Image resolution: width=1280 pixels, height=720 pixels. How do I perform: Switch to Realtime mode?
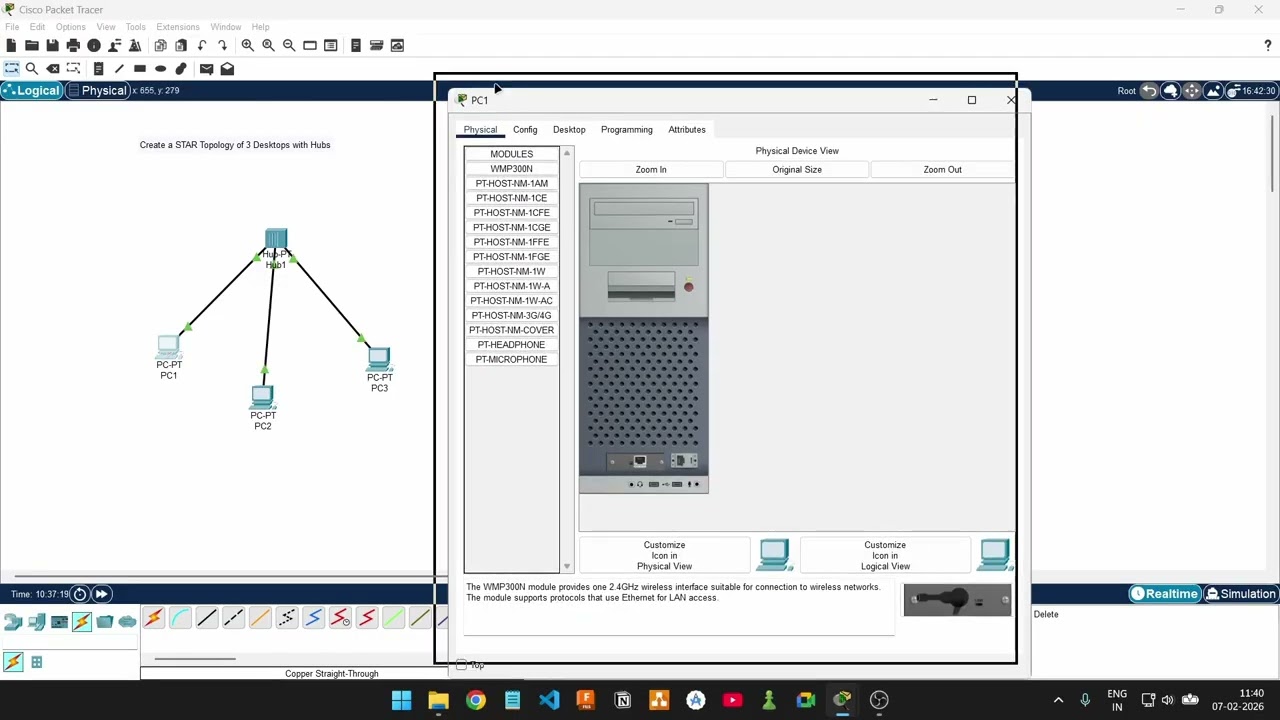[x=1164, y=594]
